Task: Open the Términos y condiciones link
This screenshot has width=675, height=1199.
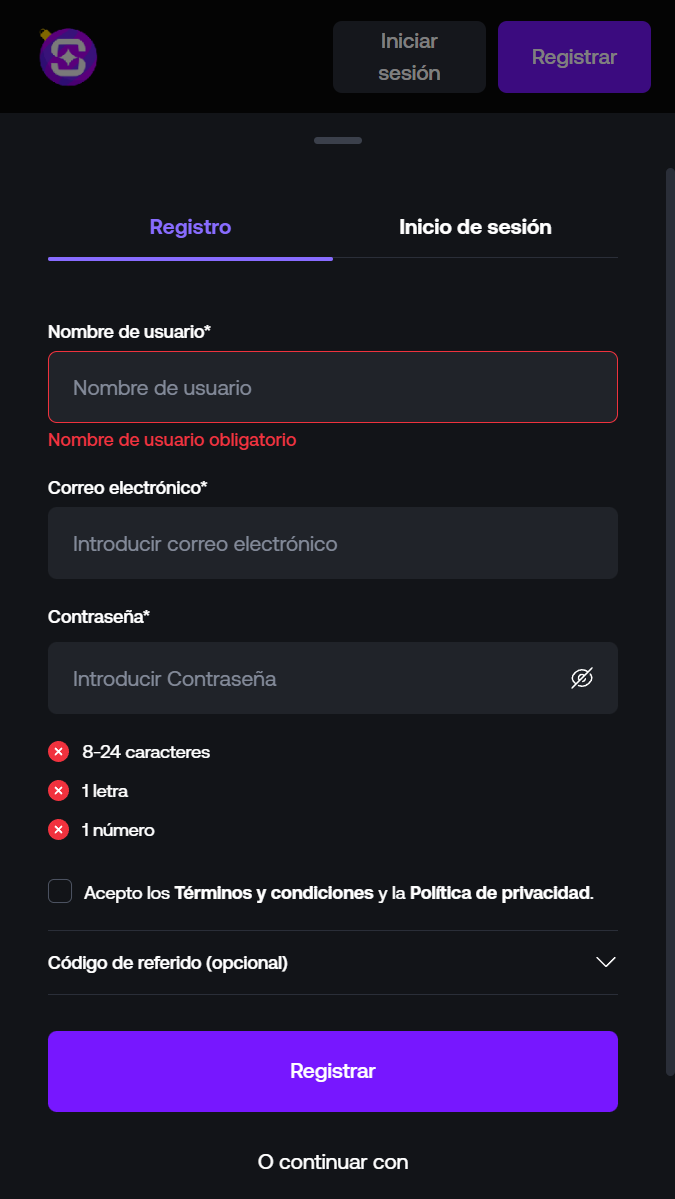Action: click(x=274, y=893)
